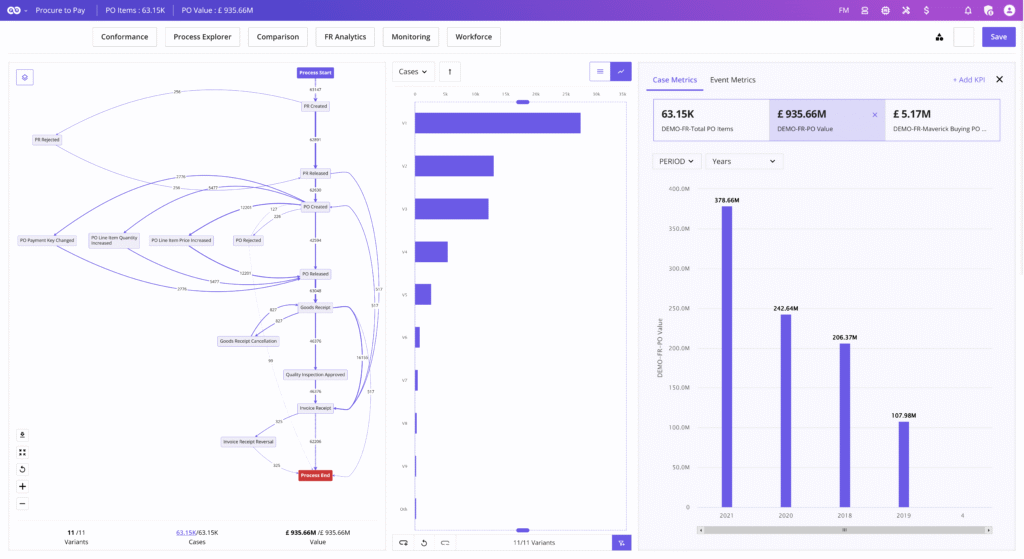The height and width of the screenshot is (559, 1024).
Task: Open the Cases dropdown
Action: [413, 72]
